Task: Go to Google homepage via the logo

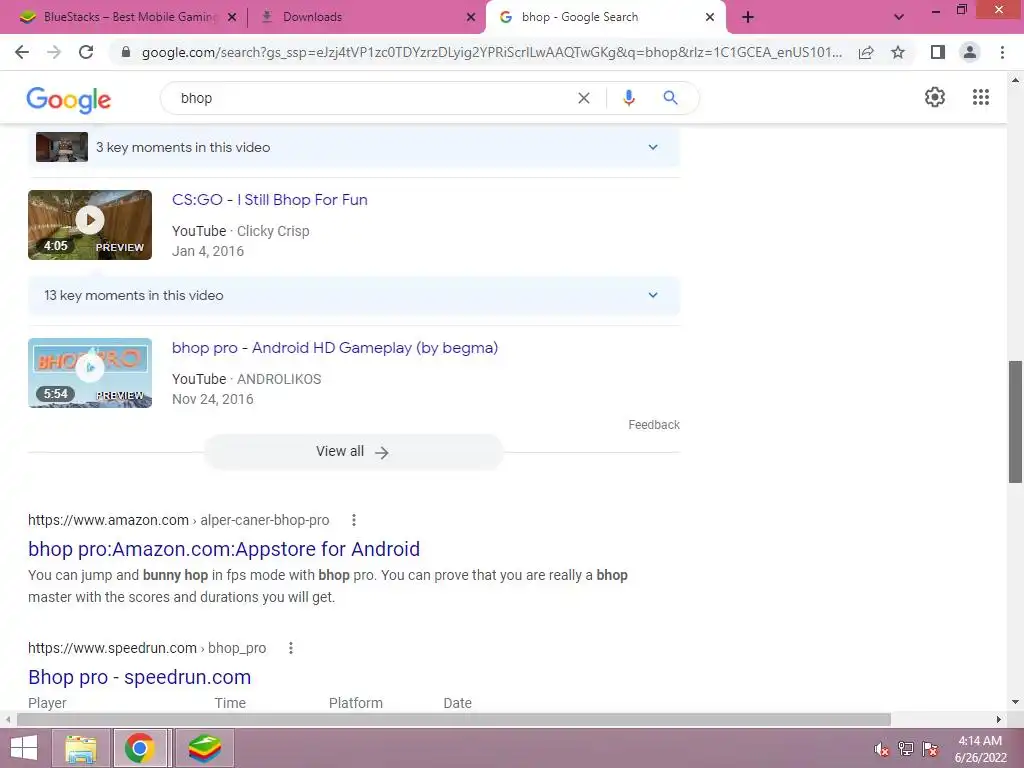Action: pos(69,100)
